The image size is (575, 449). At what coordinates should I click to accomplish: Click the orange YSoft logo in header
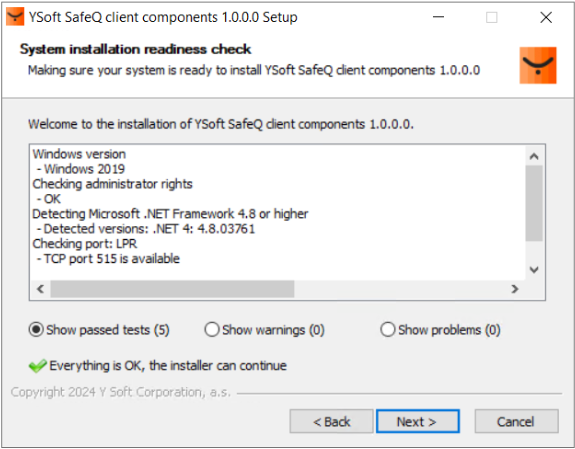(x=538, y=65)
